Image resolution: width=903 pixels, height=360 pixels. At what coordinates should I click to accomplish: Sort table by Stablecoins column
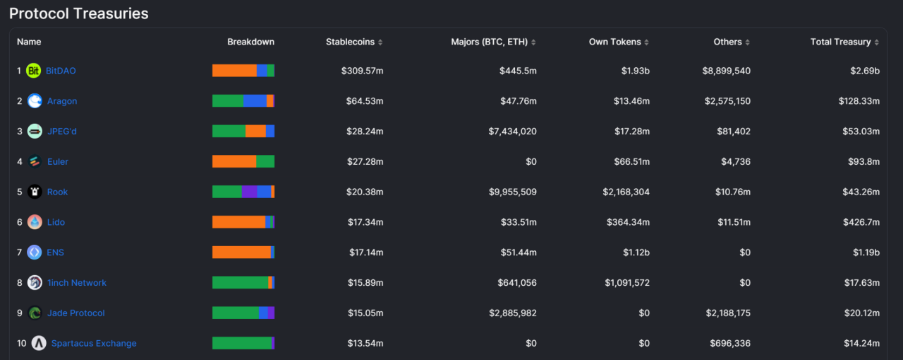(354, 42)
